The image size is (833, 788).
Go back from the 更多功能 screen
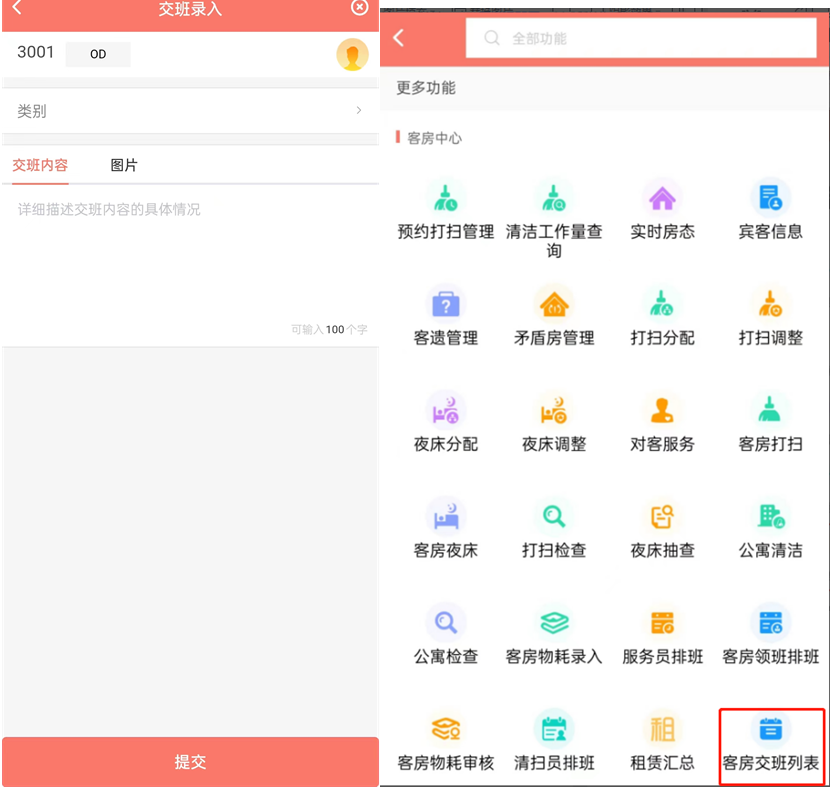pyautogui.click(x=398, y=38)
